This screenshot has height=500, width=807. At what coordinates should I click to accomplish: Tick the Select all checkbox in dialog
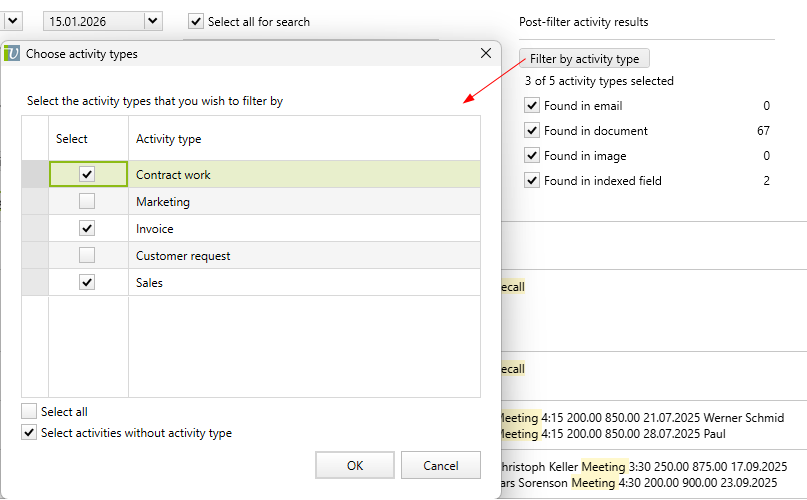click(29, 412)
